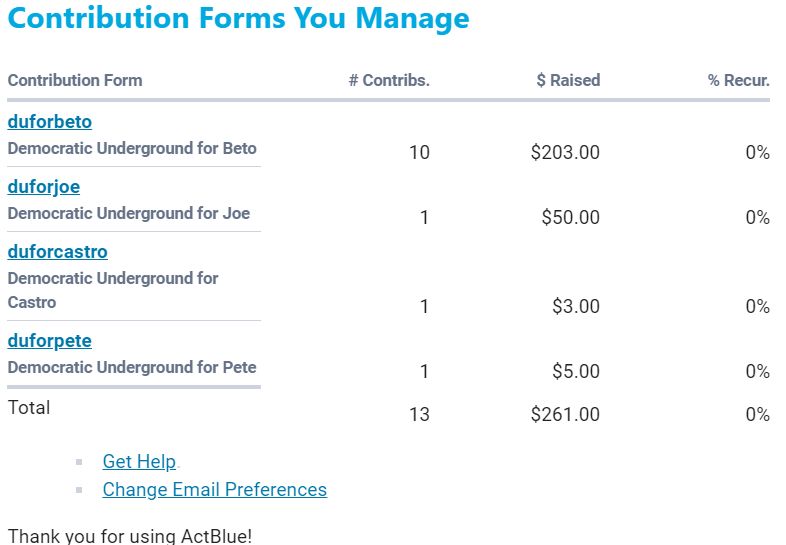Select the 10 contributions count for duforbeto
The width and height of the screenshot is (786, 545).
(x=419, y=153)
